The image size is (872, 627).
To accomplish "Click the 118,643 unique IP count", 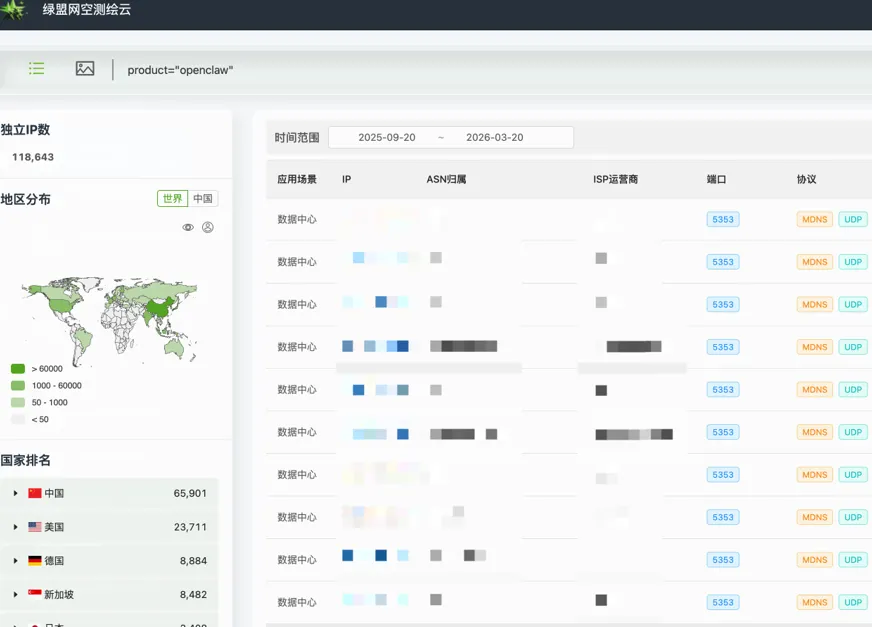I will point(33,157).
